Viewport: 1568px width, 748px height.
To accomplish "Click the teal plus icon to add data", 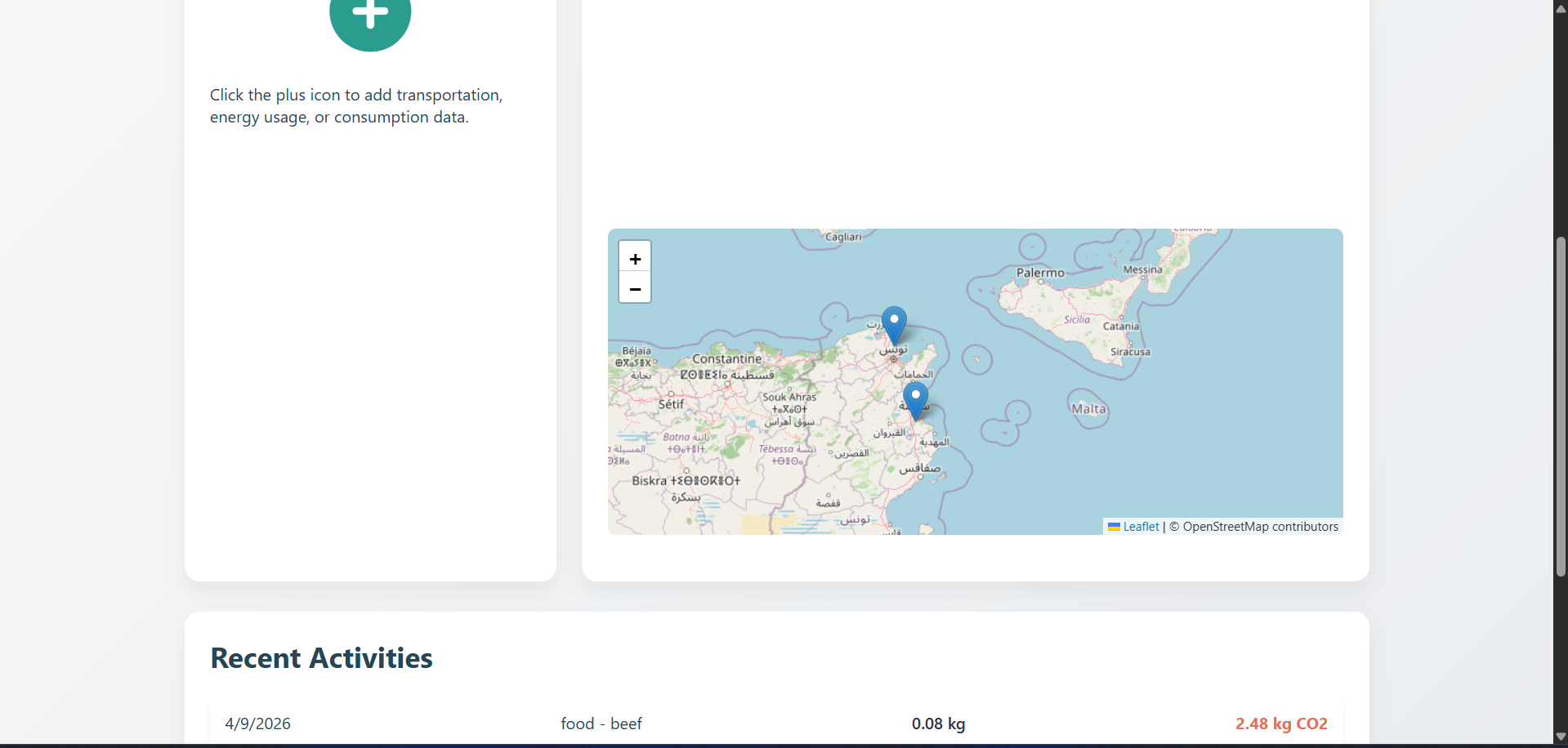I will point(369,12).
